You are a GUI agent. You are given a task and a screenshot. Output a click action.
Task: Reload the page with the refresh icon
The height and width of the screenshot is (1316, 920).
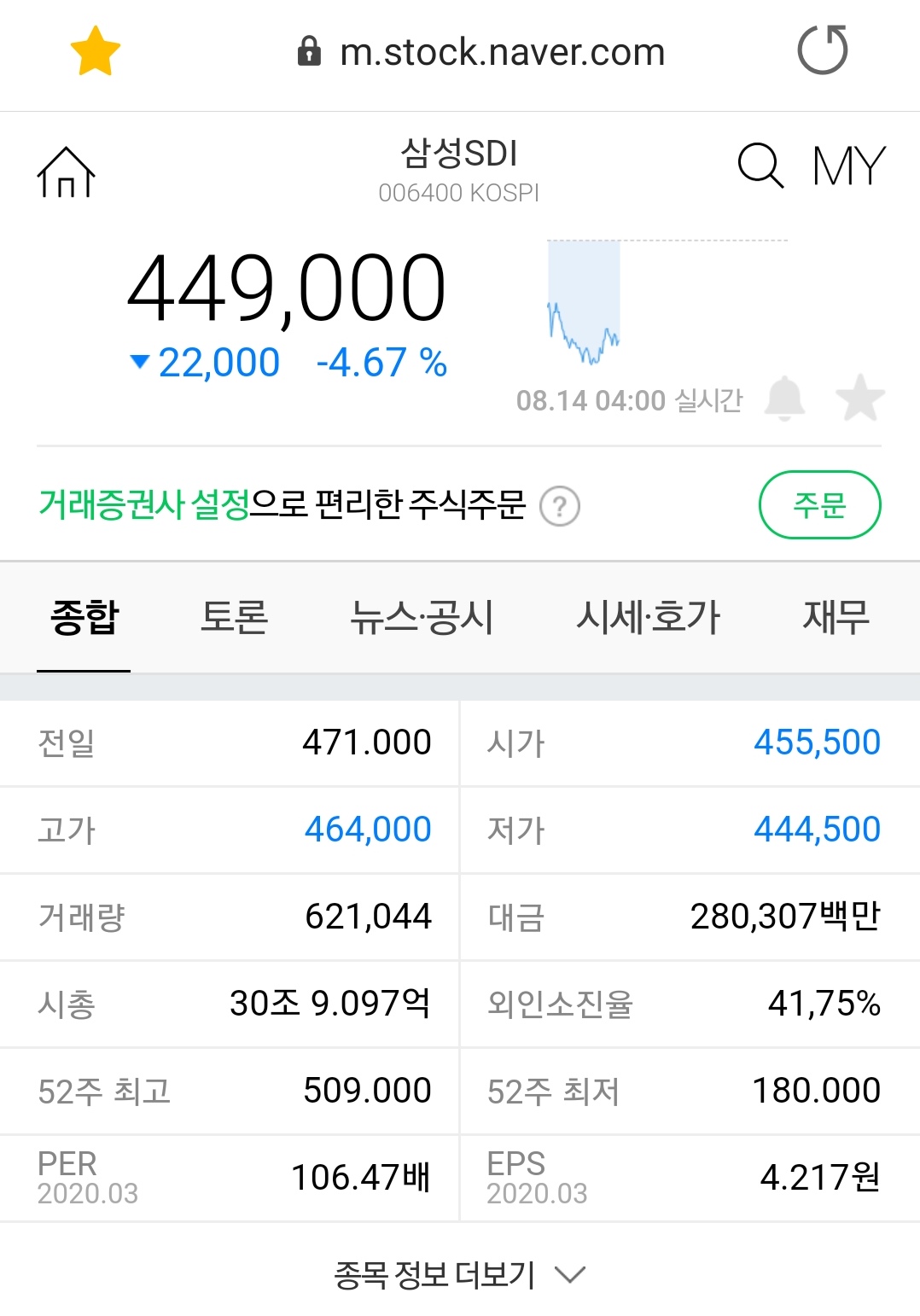tap(822, 50)
